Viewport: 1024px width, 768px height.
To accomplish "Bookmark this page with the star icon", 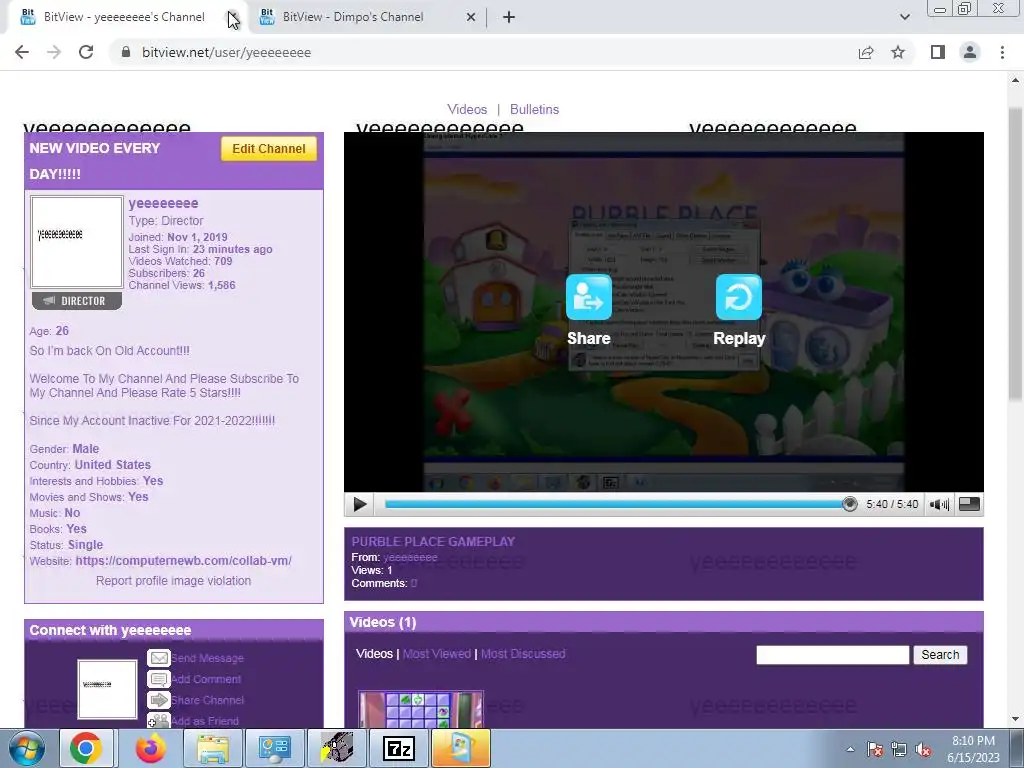I will pos(898,52).
